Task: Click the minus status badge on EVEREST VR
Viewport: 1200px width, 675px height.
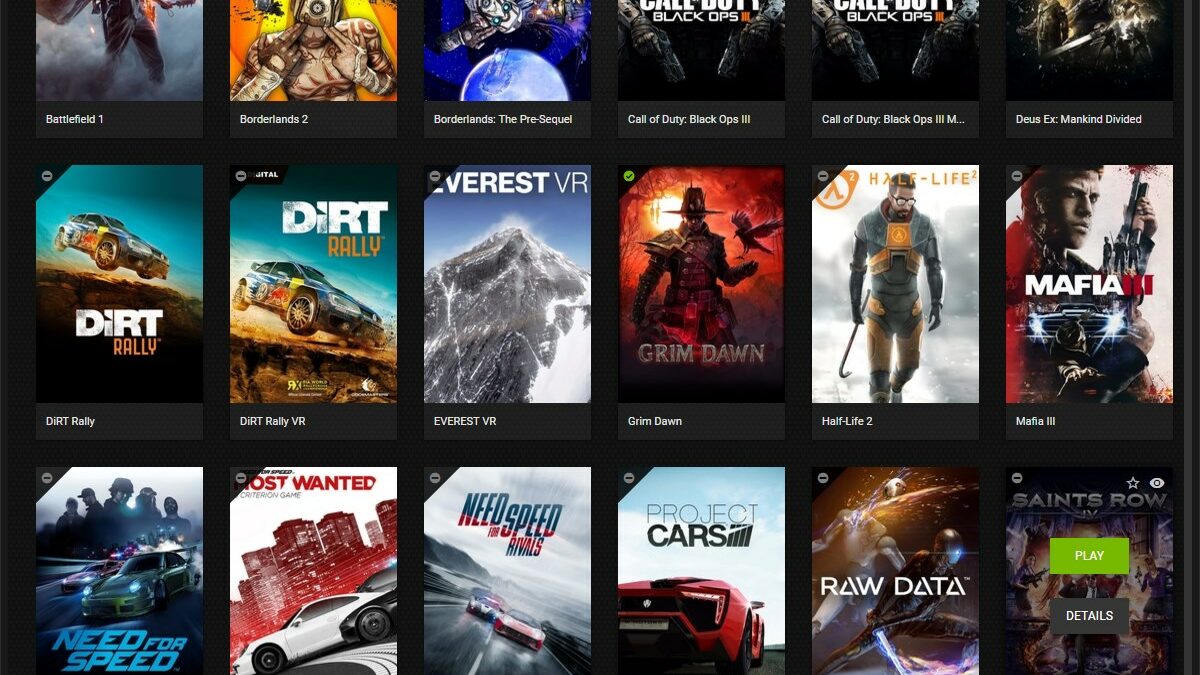Action: pos(435,176)
